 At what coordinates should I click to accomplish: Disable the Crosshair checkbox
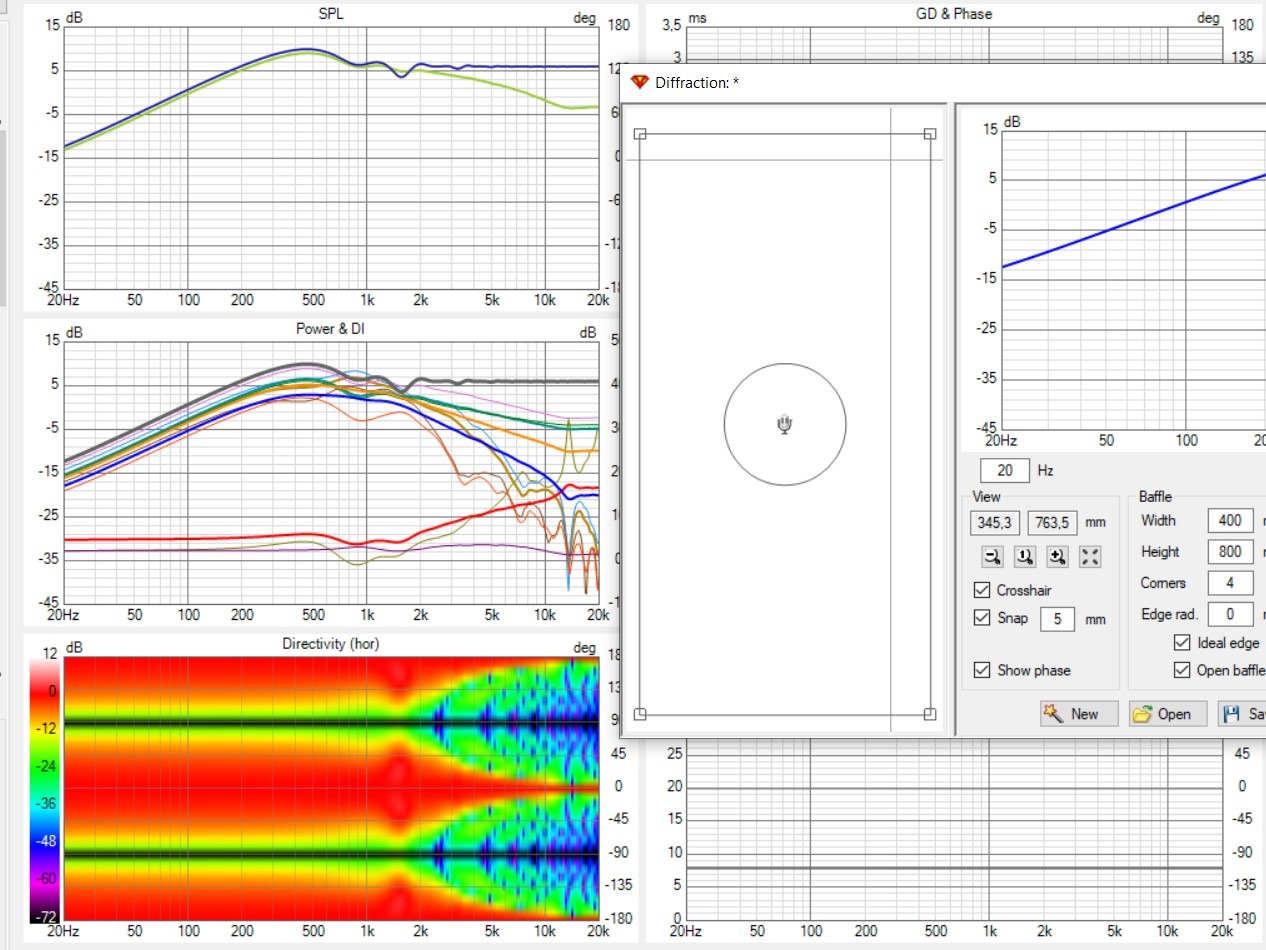(x=982, y=590)
